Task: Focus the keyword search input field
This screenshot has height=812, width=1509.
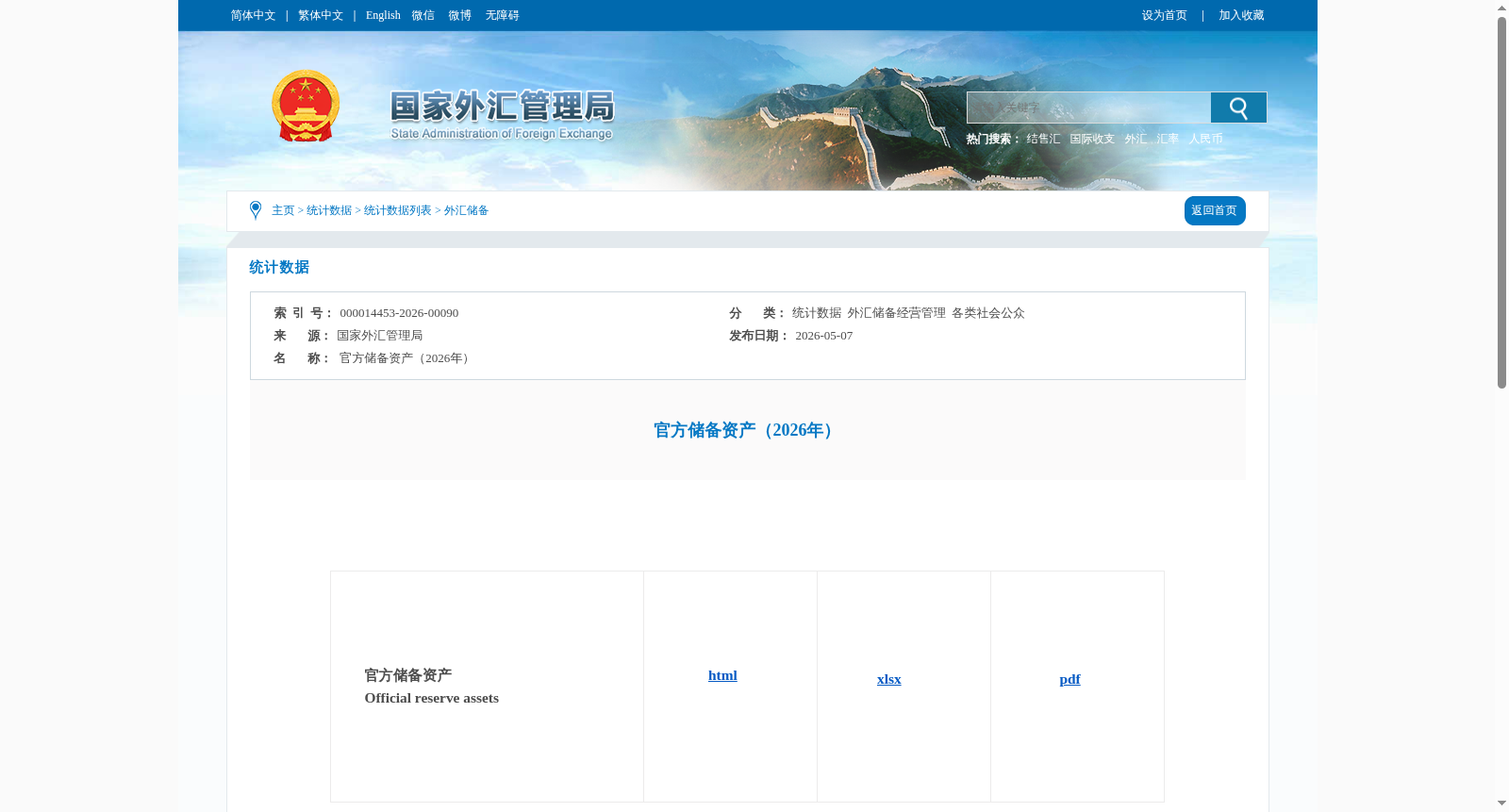Action: pyautogui.click(x=1088, y=108)
